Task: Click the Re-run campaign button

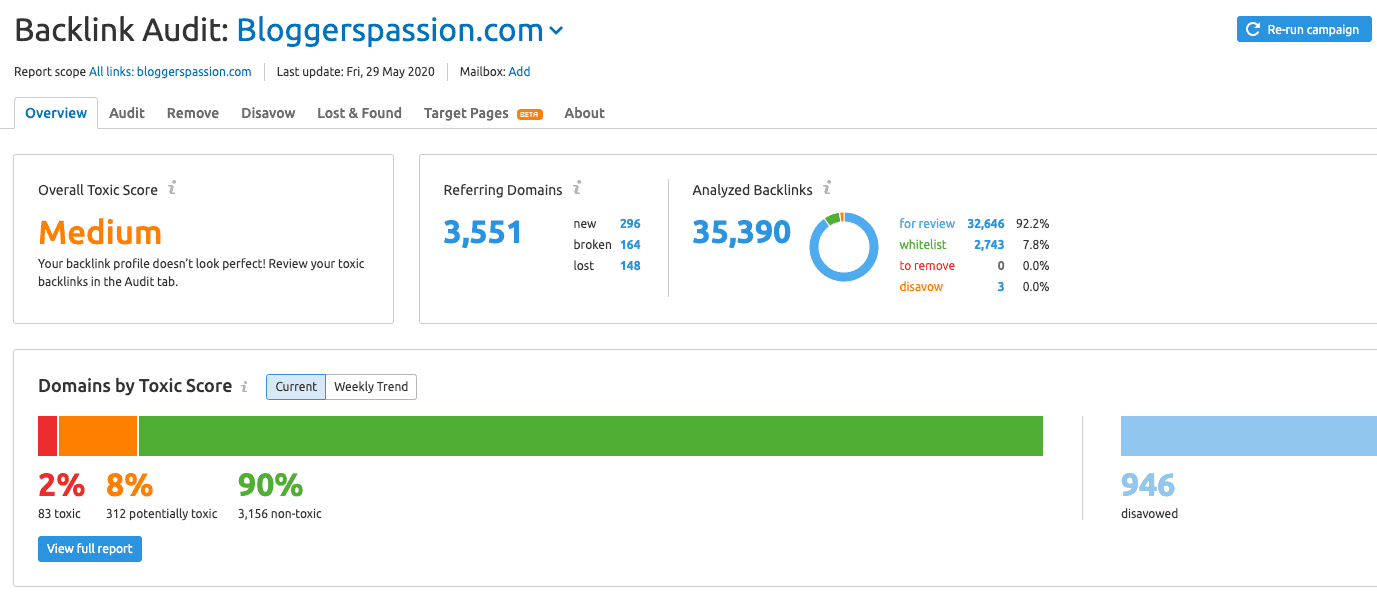Action: click(x=1304, y=29)
